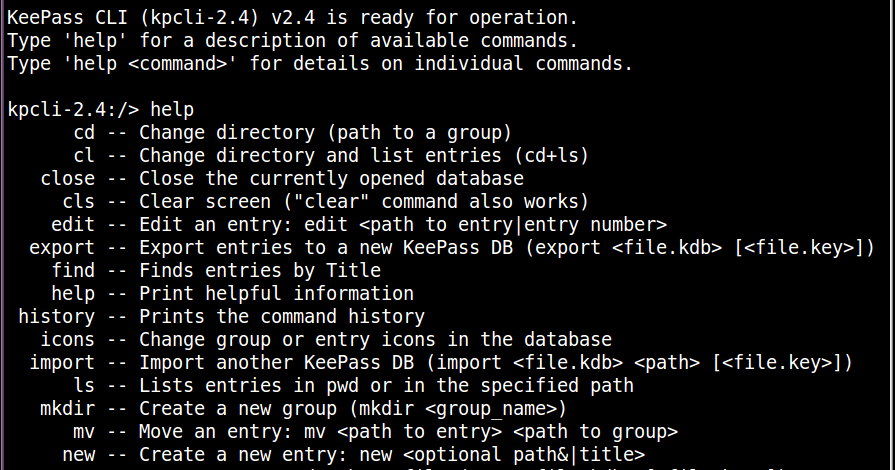Click the 'kpcli-2.4:/> help' prompt line
895x470 pixels.
pos(100,109)
